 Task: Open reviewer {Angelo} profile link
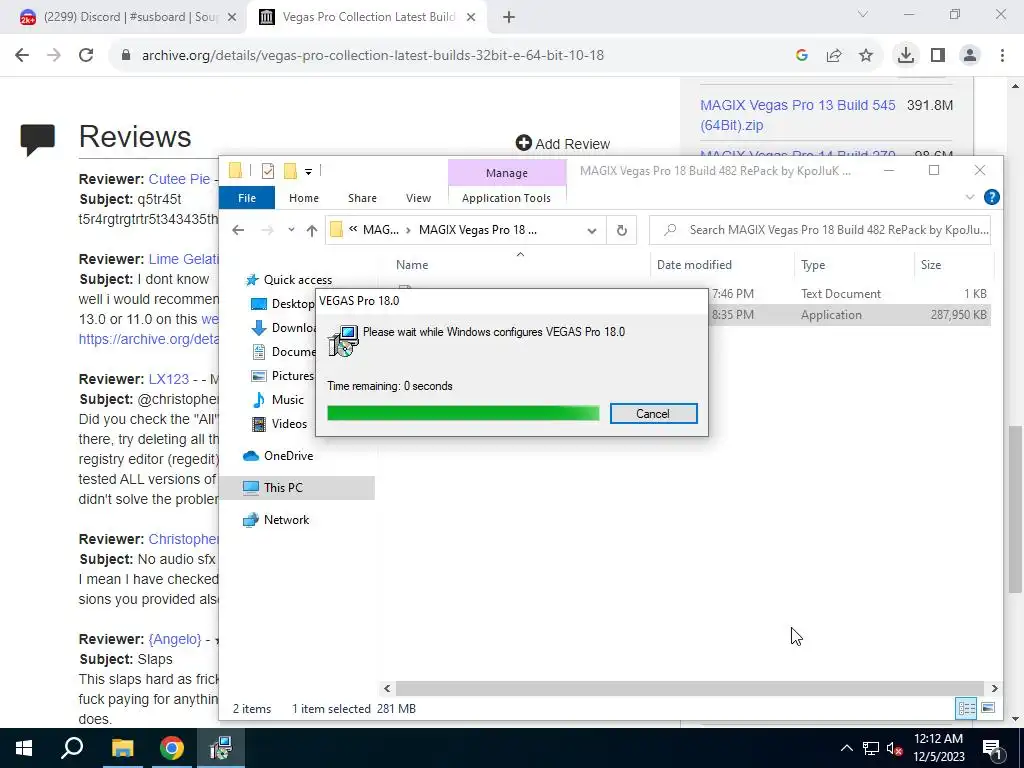[x=175, y=639]
